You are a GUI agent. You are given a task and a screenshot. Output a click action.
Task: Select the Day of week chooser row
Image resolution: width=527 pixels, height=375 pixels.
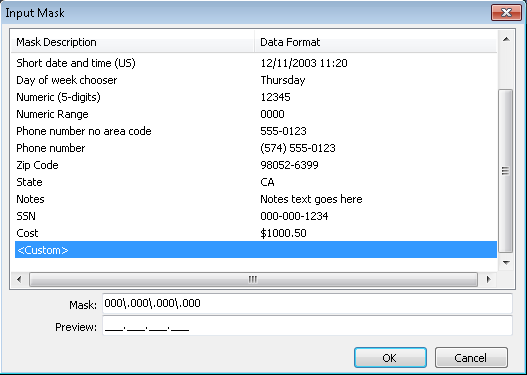(256, 80)
